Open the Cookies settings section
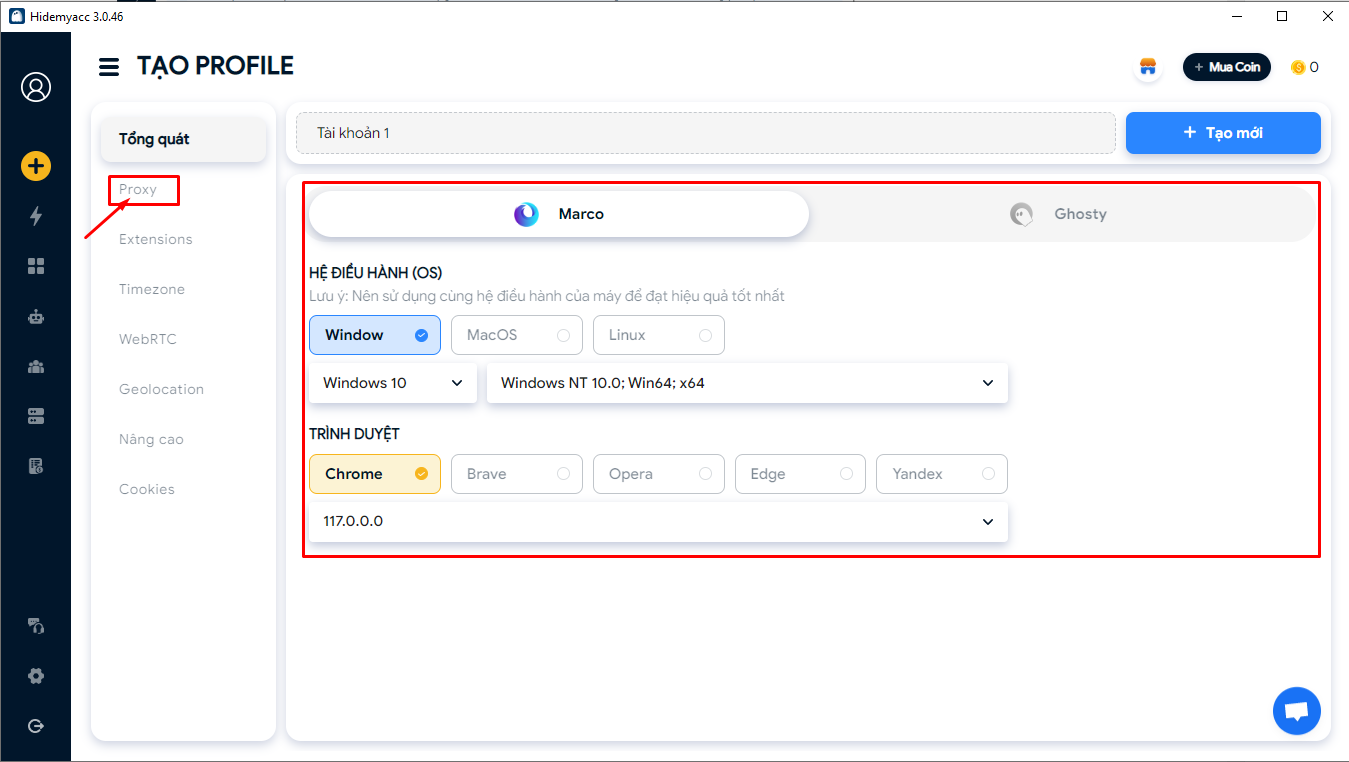The width and height of the screenshot is (1349, 762). (x=147, y=489)
